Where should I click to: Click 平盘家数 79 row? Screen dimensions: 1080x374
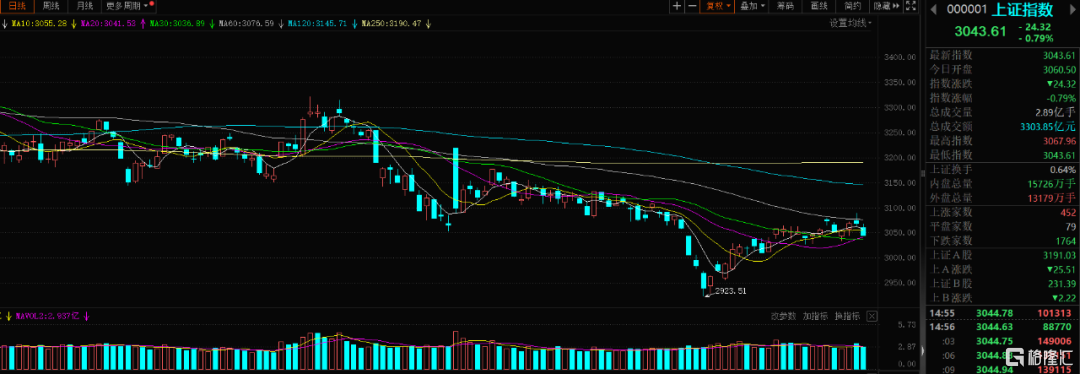pos(1002,227)
